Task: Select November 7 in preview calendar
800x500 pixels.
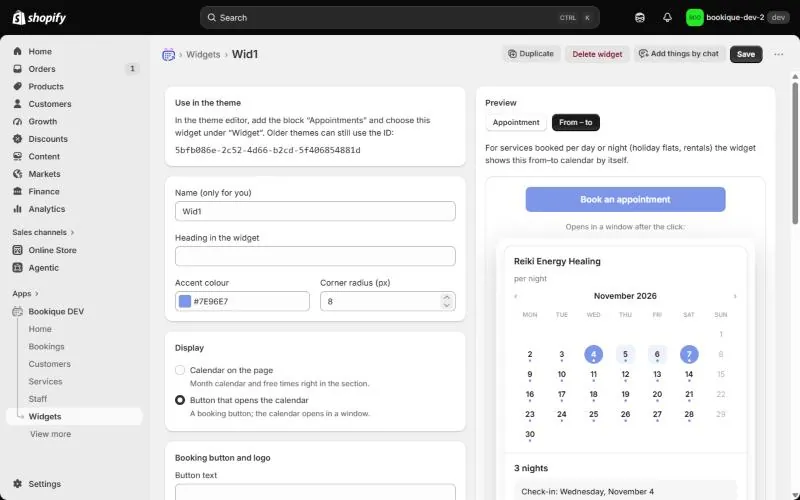Action: [689, 354]
